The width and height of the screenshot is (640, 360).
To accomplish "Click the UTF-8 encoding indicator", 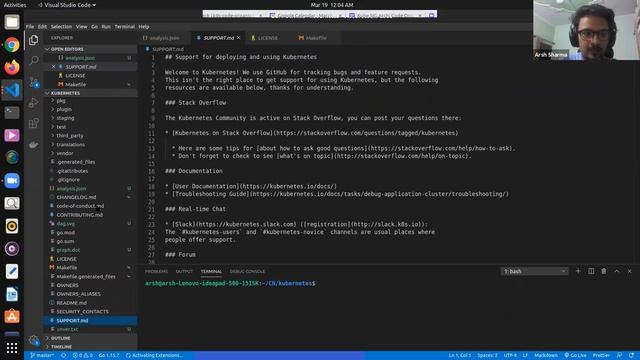I will (510, 355).
